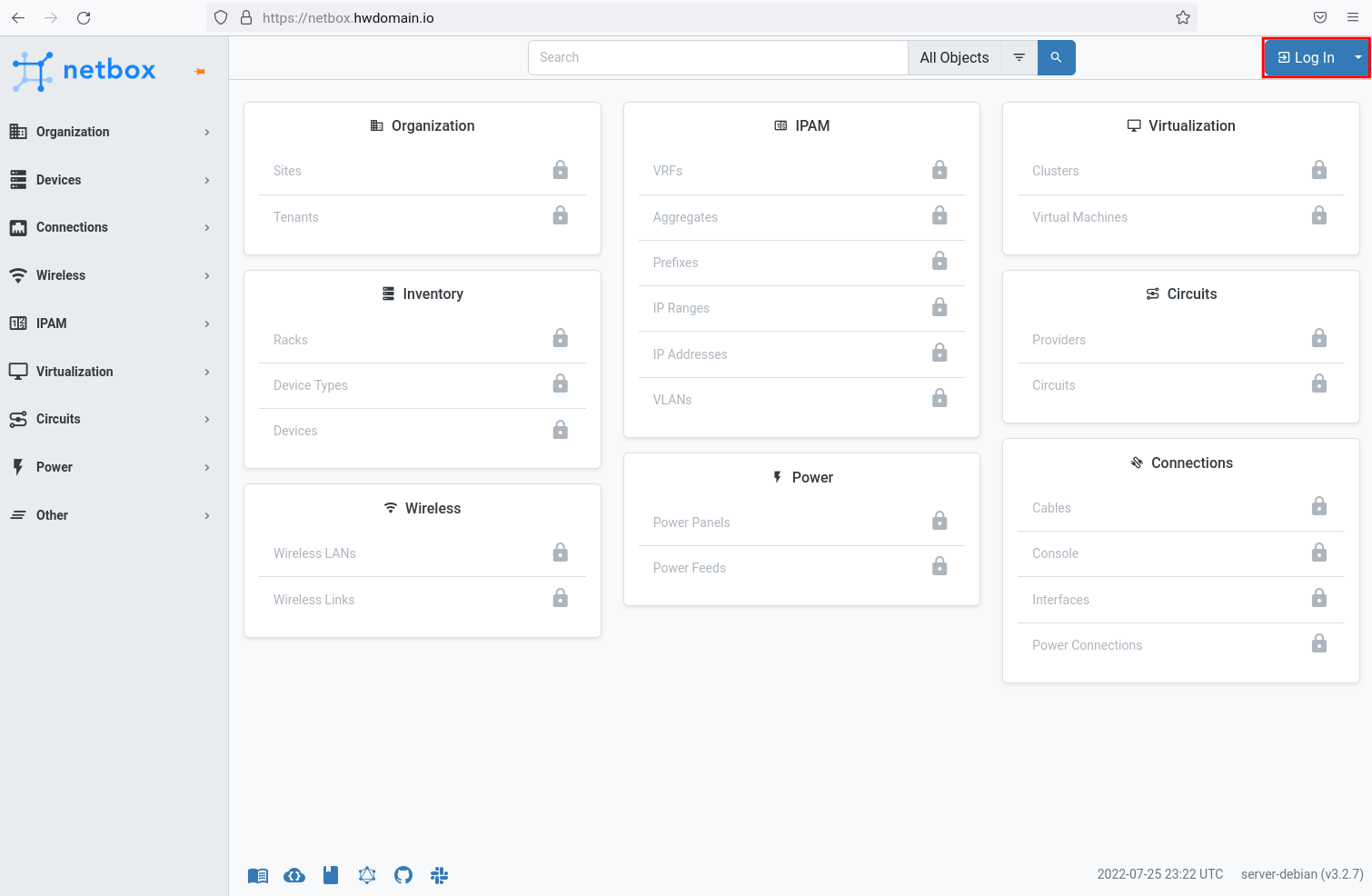Open the Device Types link
1372x896 pixels.
coord(311,385)
